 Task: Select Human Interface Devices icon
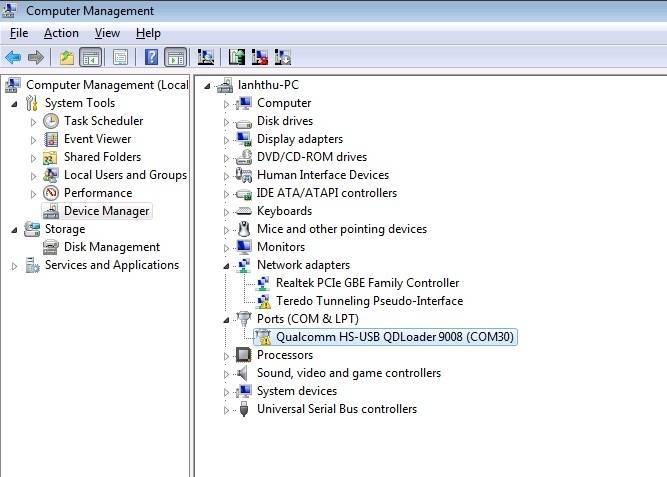244,175
